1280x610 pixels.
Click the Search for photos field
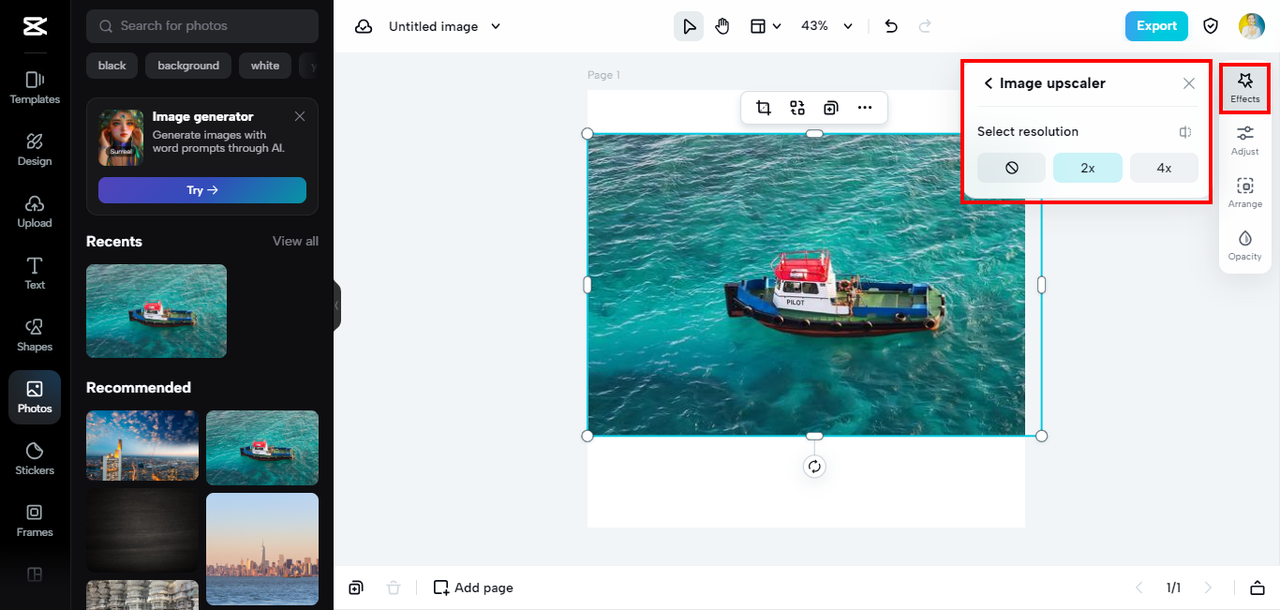202,26
